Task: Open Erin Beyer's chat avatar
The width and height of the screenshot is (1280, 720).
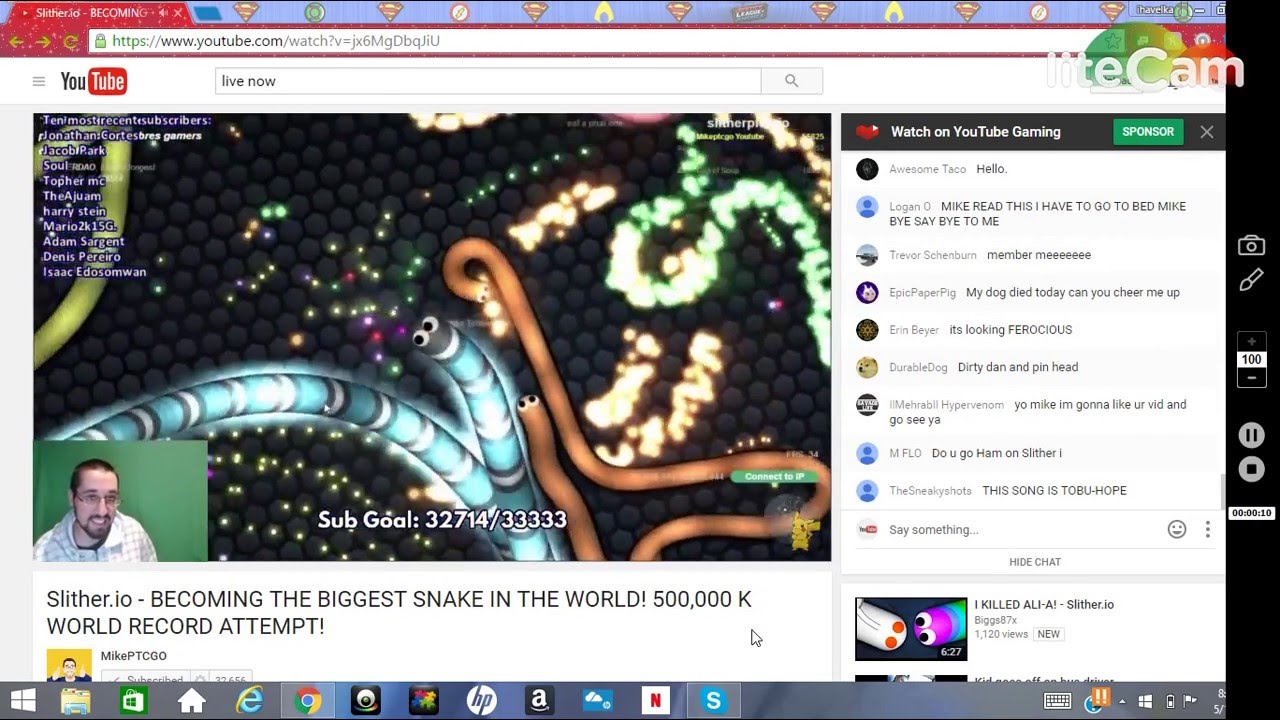Action: (867, 330)
